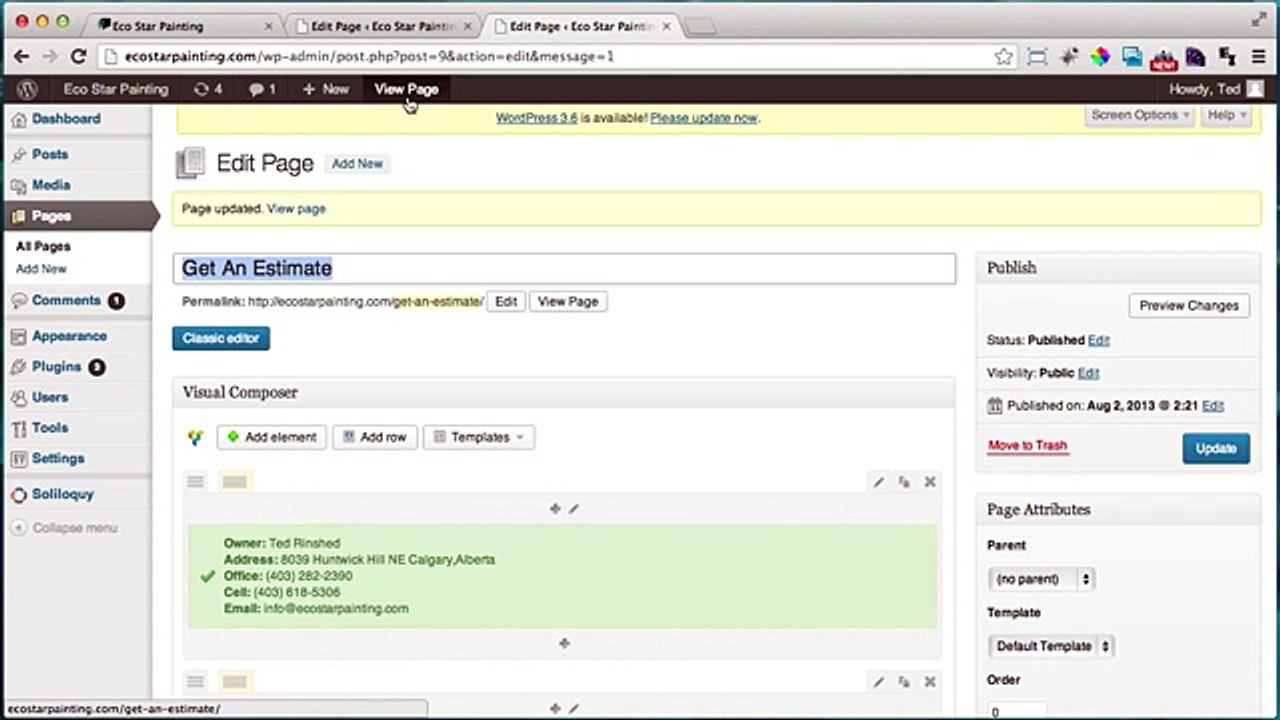This screenshot has width=1280, height=720.
Task: Switch to Classic editor
Action: pos(220,338)
